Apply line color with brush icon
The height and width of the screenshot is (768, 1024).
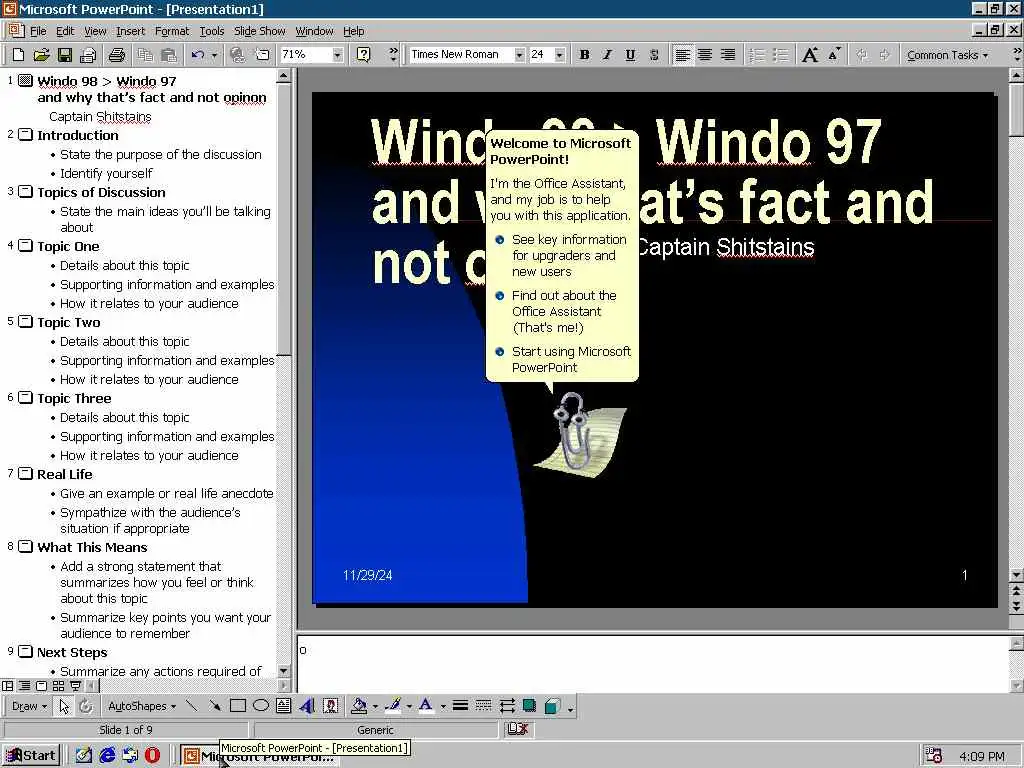[x=392, y=706]
